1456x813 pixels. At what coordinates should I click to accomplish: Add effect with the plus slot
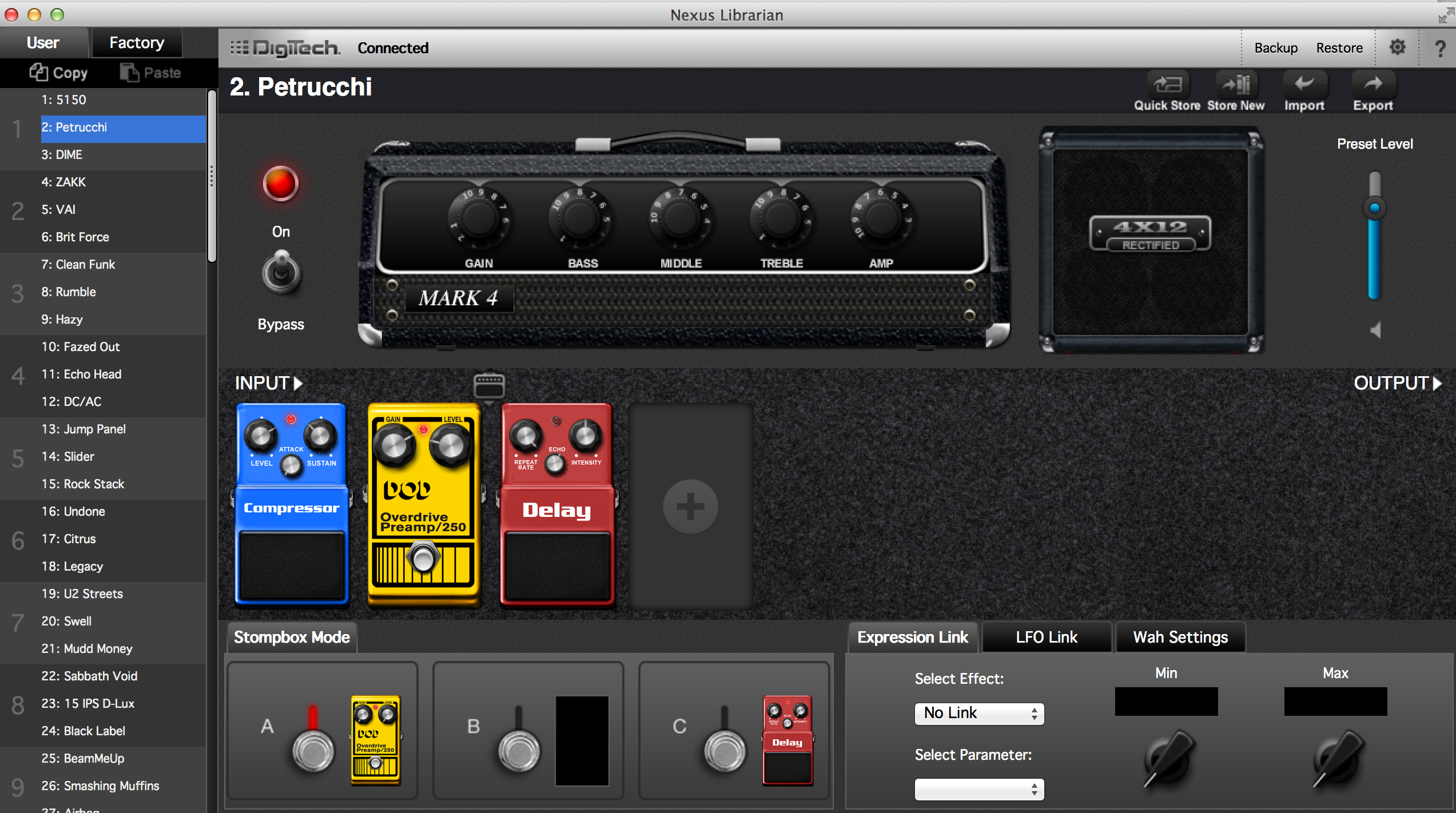[690, 506]
